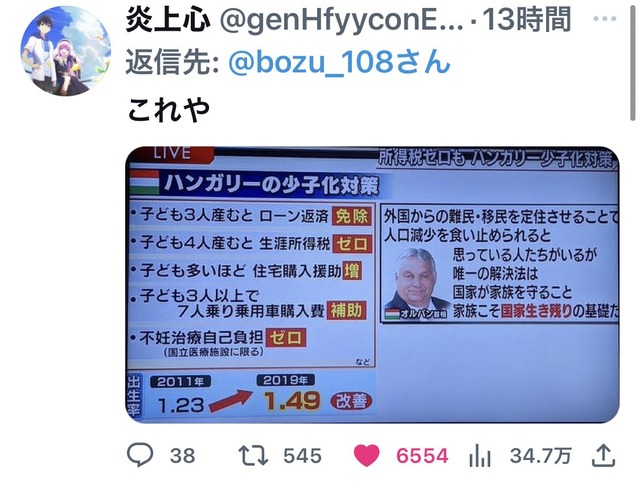Click the retweet arrows icon
Screen dimensions: 640x489
click(253, 456)
